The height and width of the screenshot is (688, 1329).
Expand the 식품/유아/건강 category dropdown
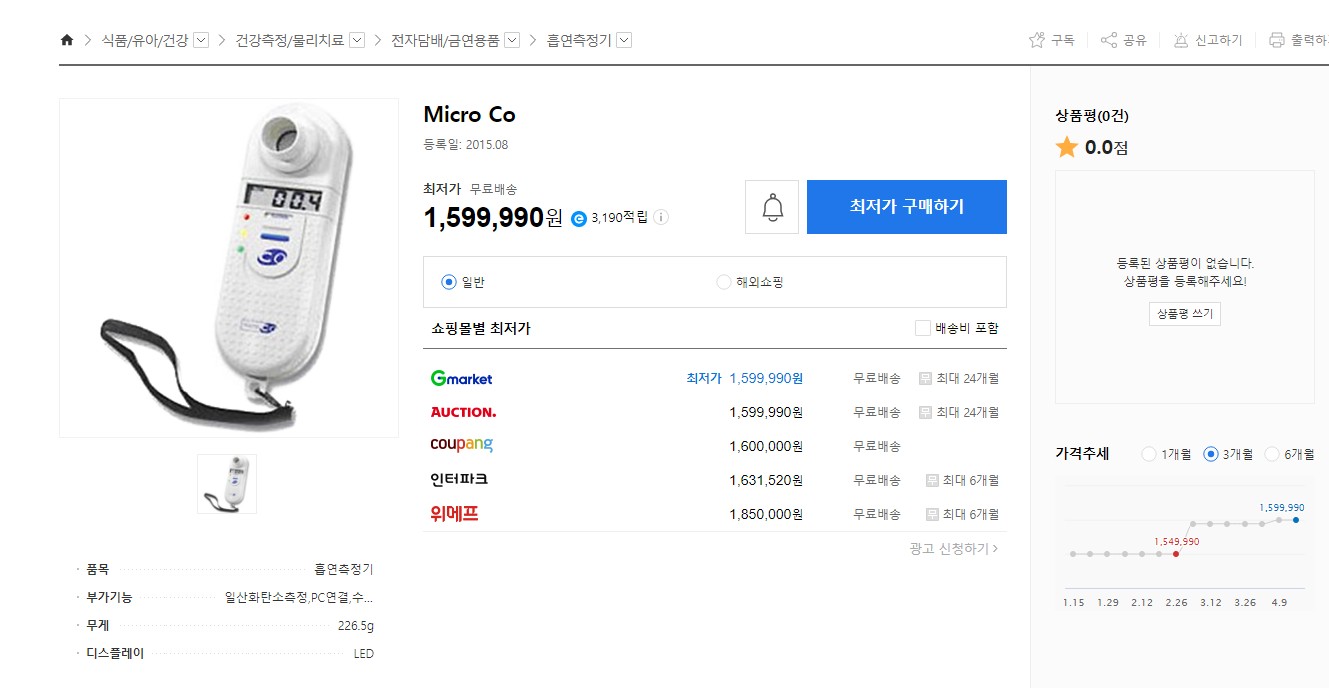(201, 40)
